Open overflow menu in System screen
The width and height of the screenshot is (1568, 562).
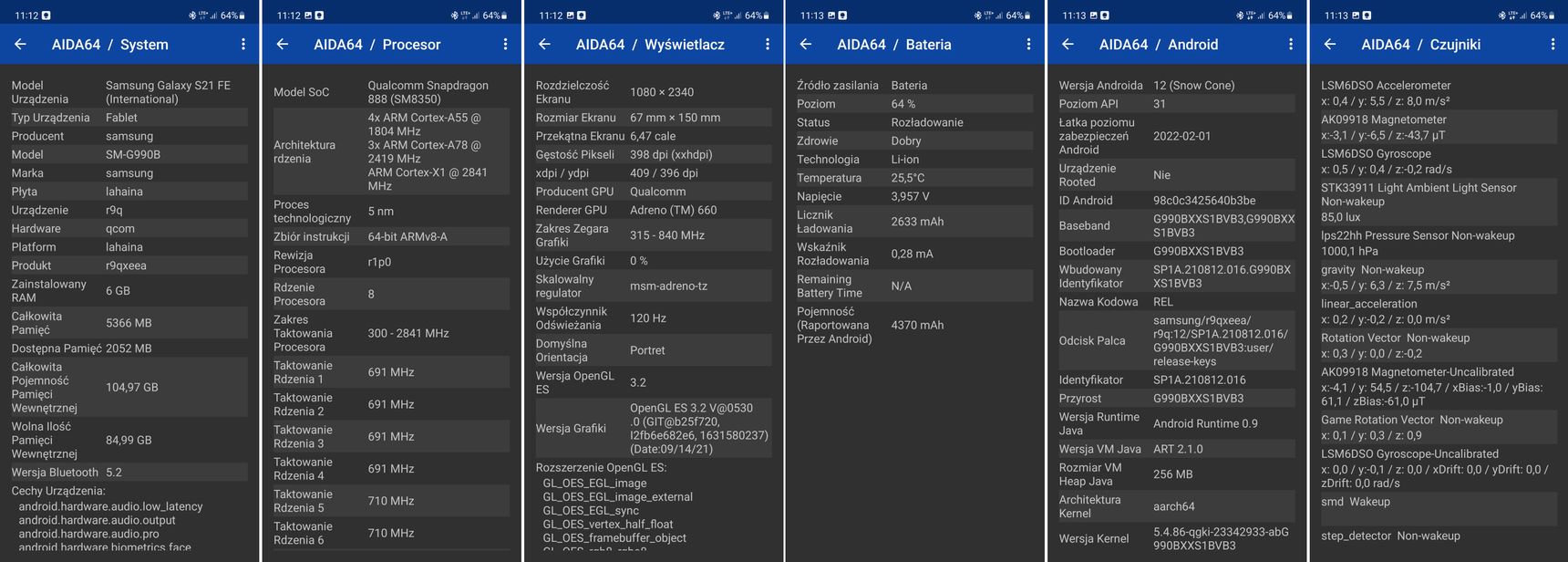[x=243, y=44]
